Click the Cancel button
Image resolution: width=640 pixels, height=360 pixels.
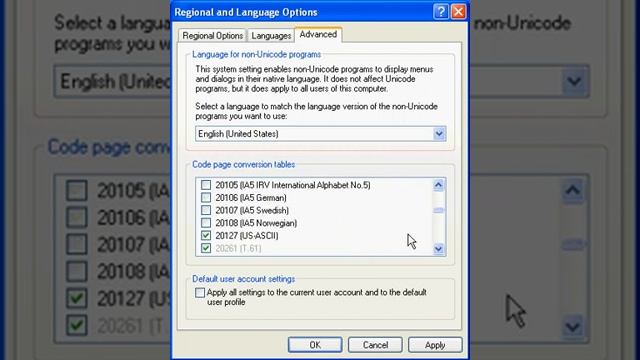tap(375, 345)
